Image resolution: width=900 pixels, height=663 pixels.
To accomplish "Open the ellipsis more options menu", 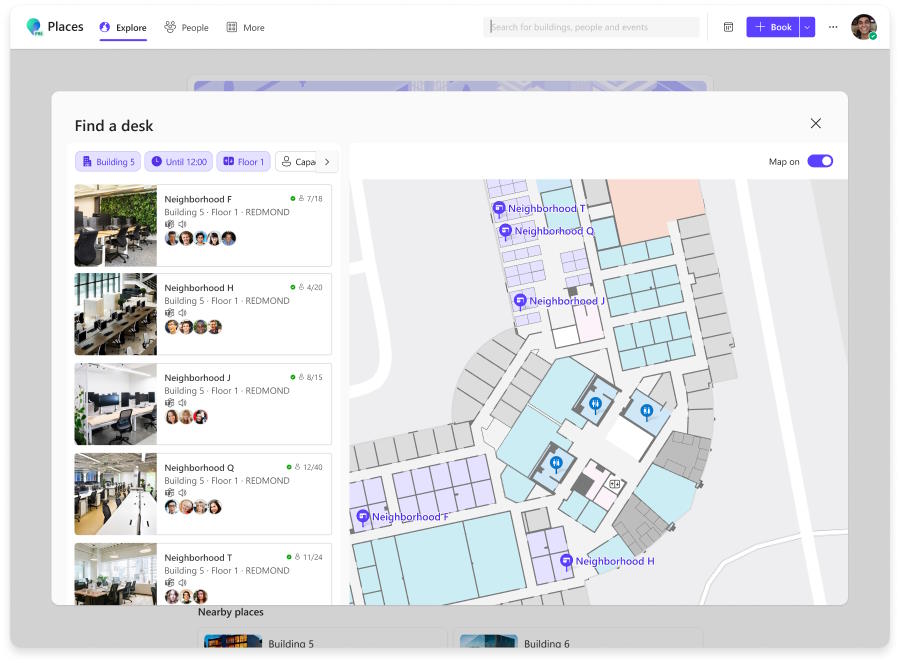I will pos(833,27).
